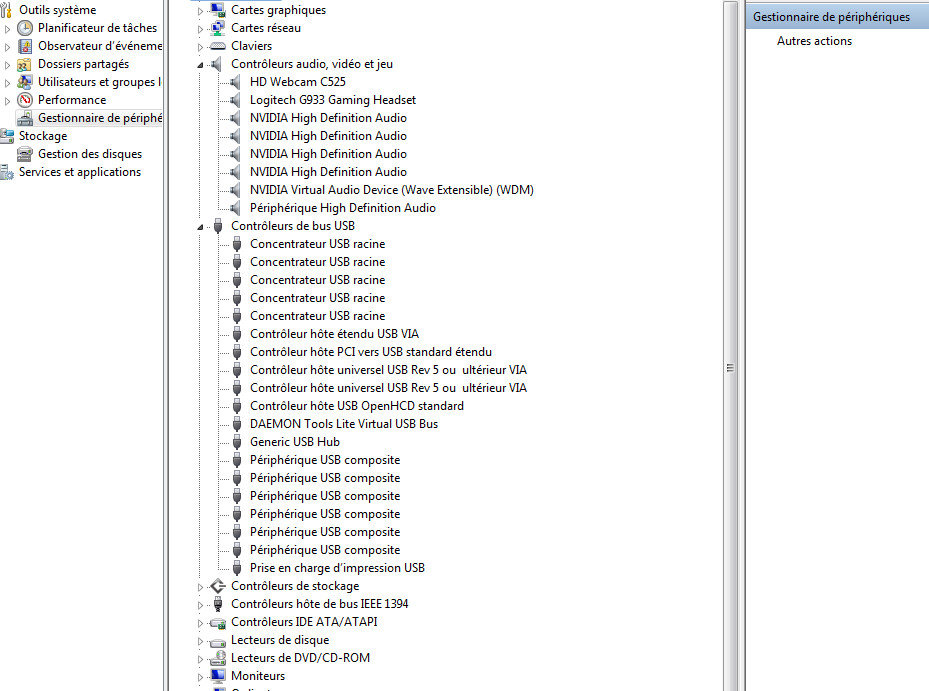Click the Claviers keyboard icon
Viewport: 929px width, 691px height.
218,46
